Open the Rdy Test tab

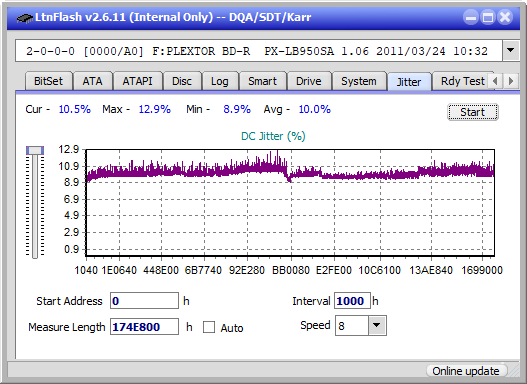(x=462, y=81)
